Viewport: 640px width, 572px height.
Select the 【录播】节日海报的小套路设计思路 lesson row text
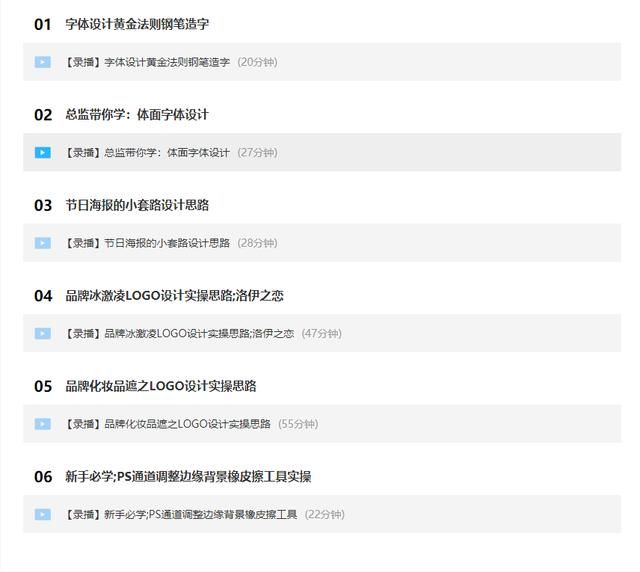147,243
